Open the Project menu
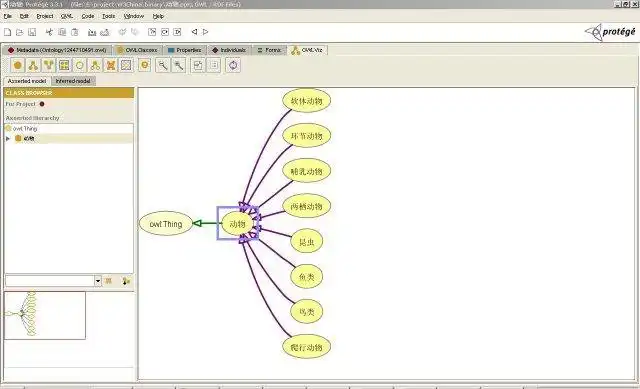The height and width of the screenshot is (389, 640). click(x=45, y=16)
